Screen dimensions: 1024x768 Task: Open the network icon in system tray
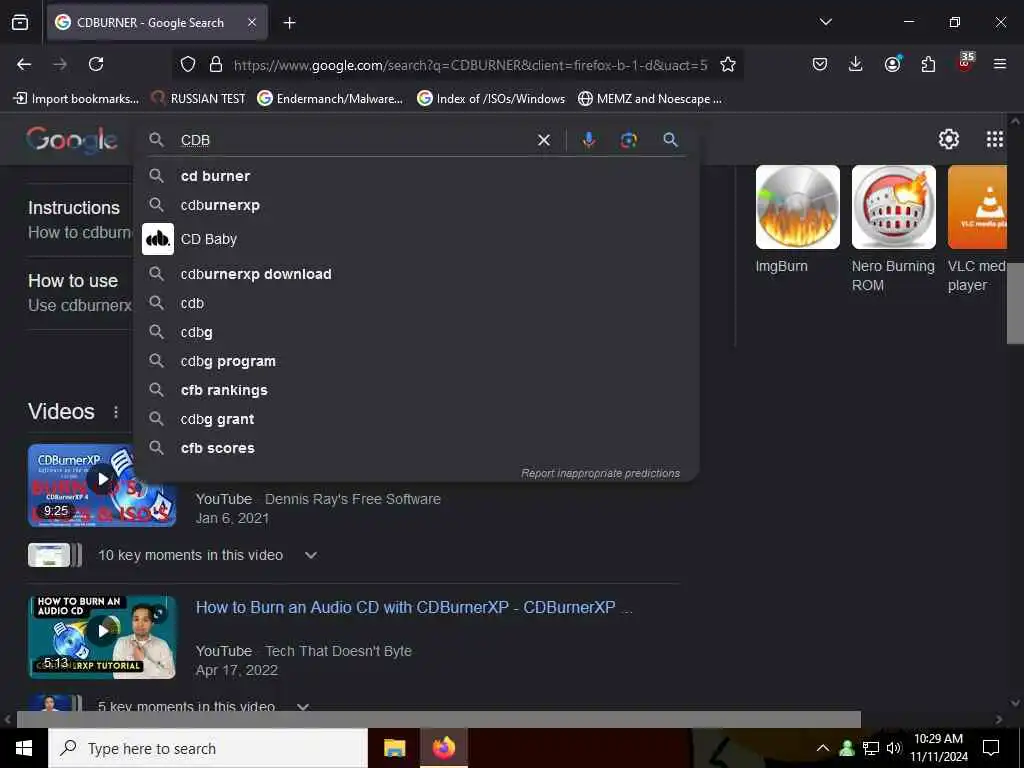tap(871, 748)
